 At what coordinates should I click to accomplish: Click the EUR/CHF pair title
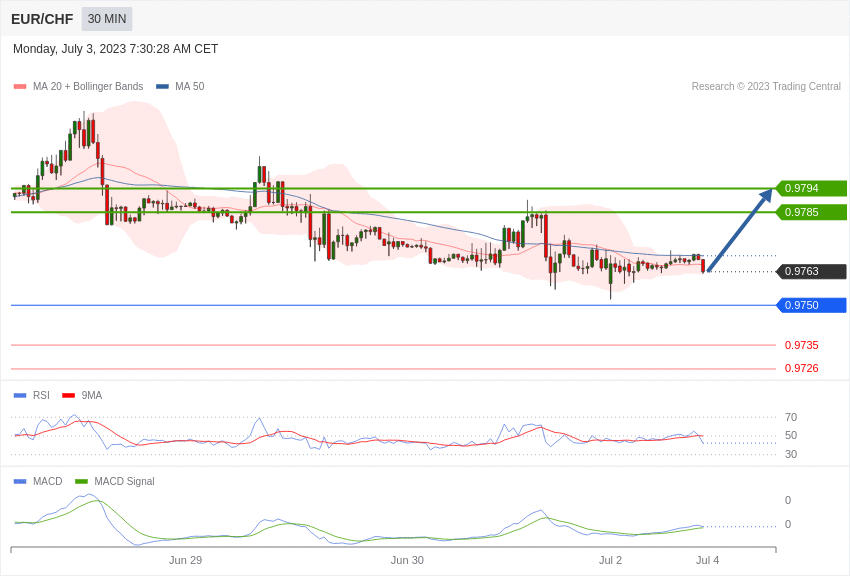42,20
